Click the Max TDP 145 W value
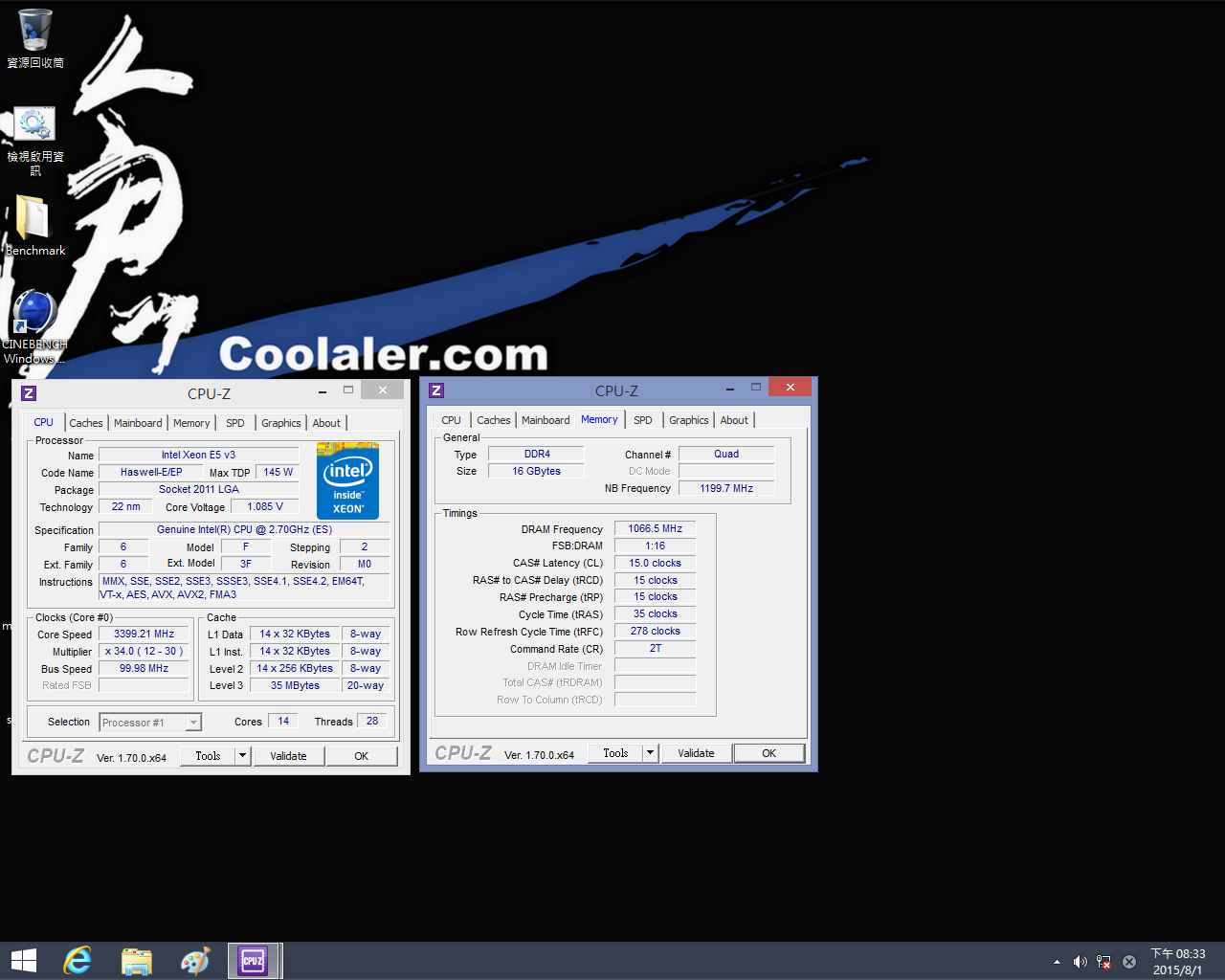Screen dimensions: 1225x980 278,472
